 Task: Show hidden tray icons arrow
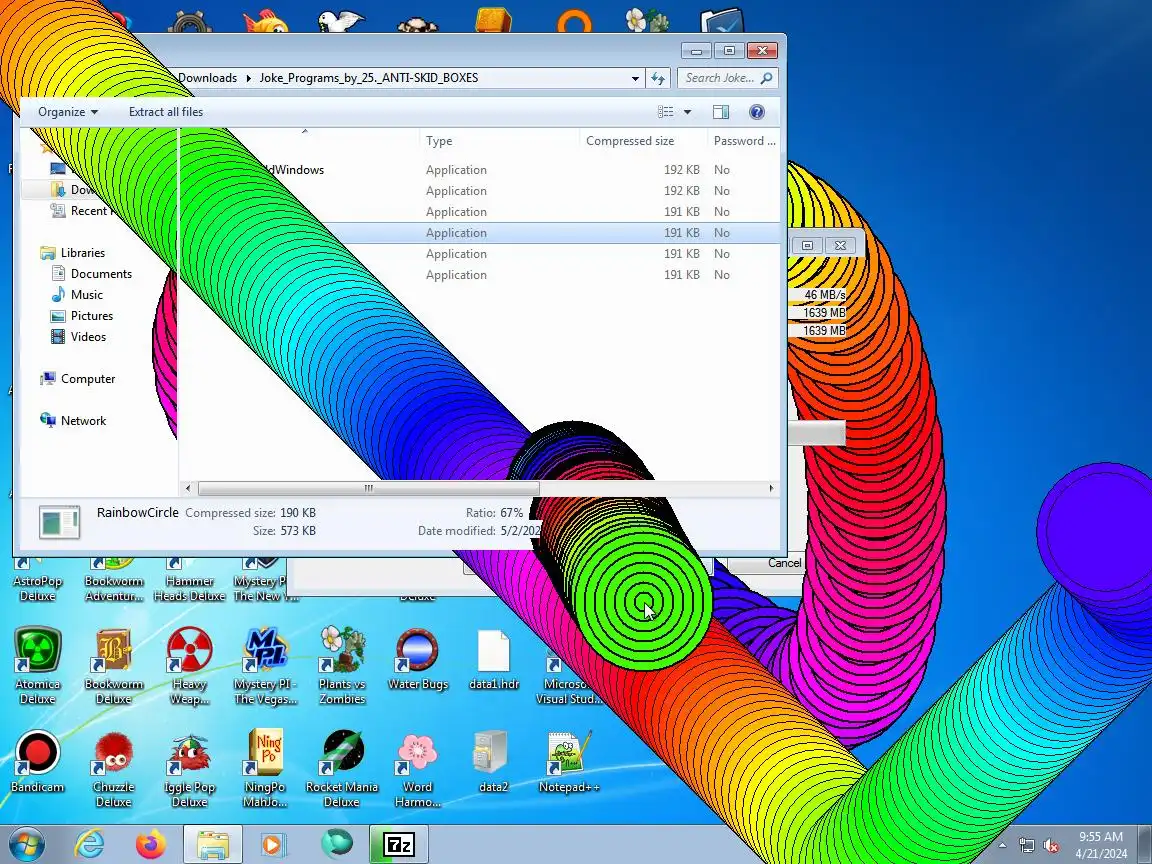[x=1001, y=846]
